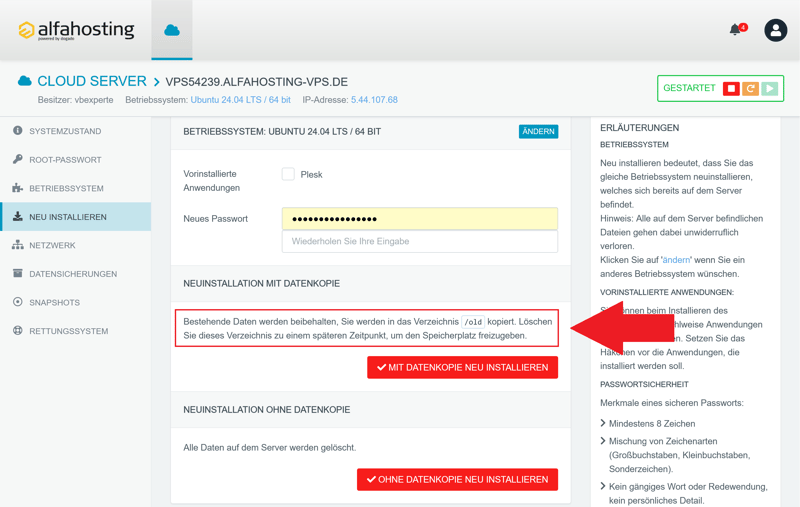This screenshot has height=507, width=800.
Task: Expand the Mindestens 8 Zeichen bullet chevron
Action: click(x=603, y=423)
